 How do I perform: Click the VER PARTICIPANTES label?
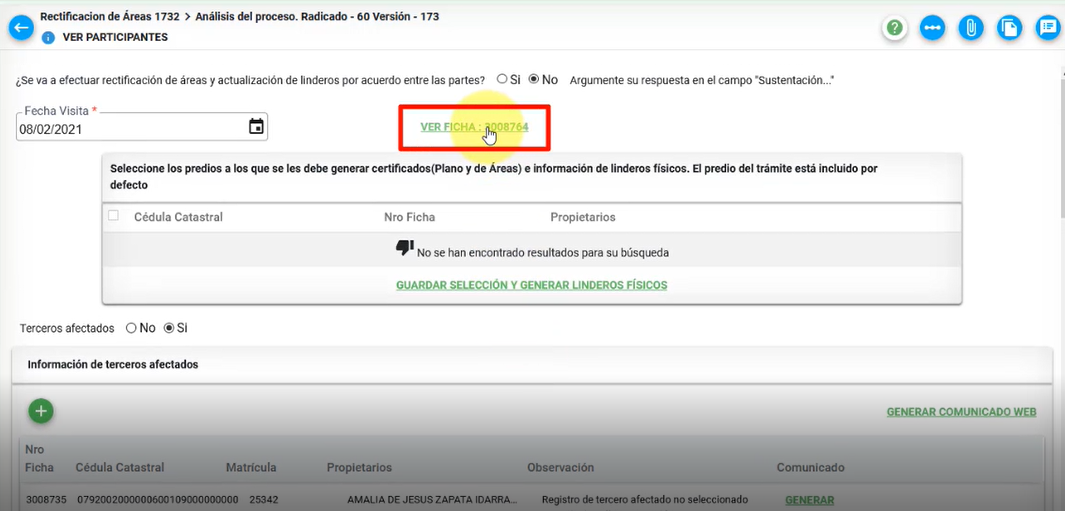[115, 38]
